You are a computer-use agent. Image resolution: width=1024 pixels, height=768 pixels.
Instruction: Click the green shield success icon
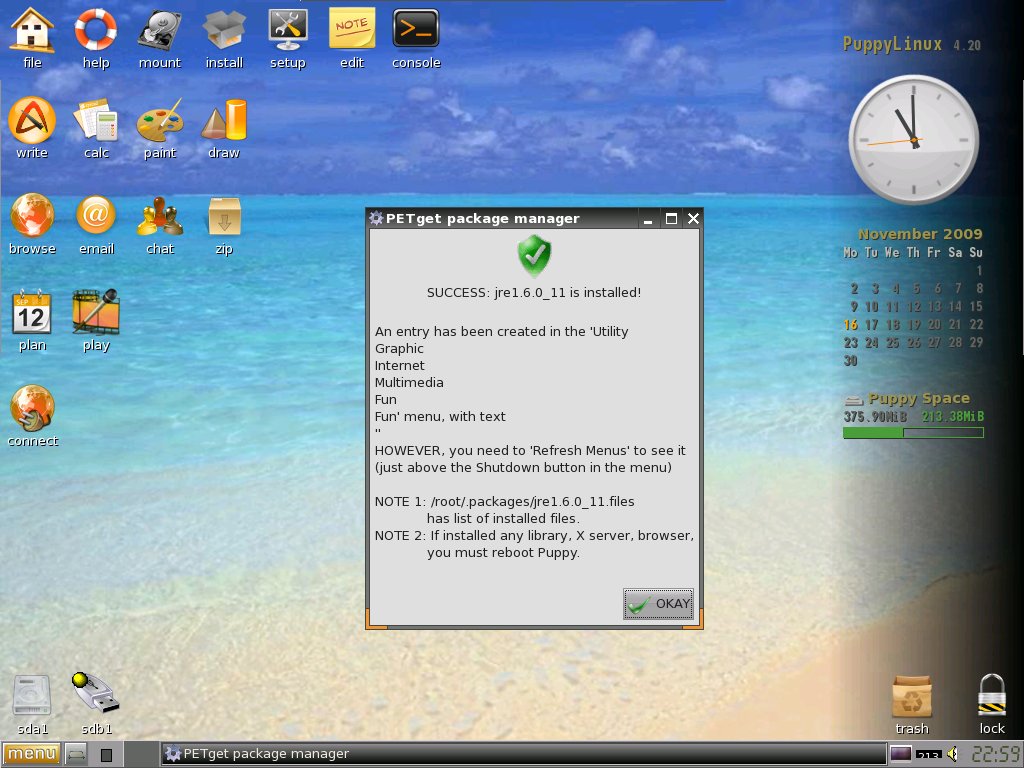(534, 256)
